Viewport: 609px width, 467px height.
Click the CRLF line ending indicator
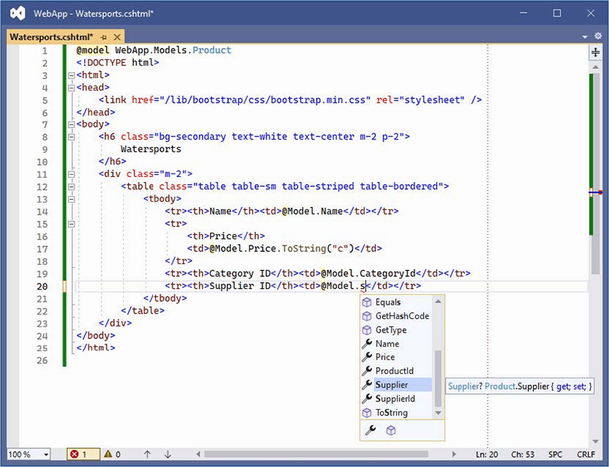point(586,454)
